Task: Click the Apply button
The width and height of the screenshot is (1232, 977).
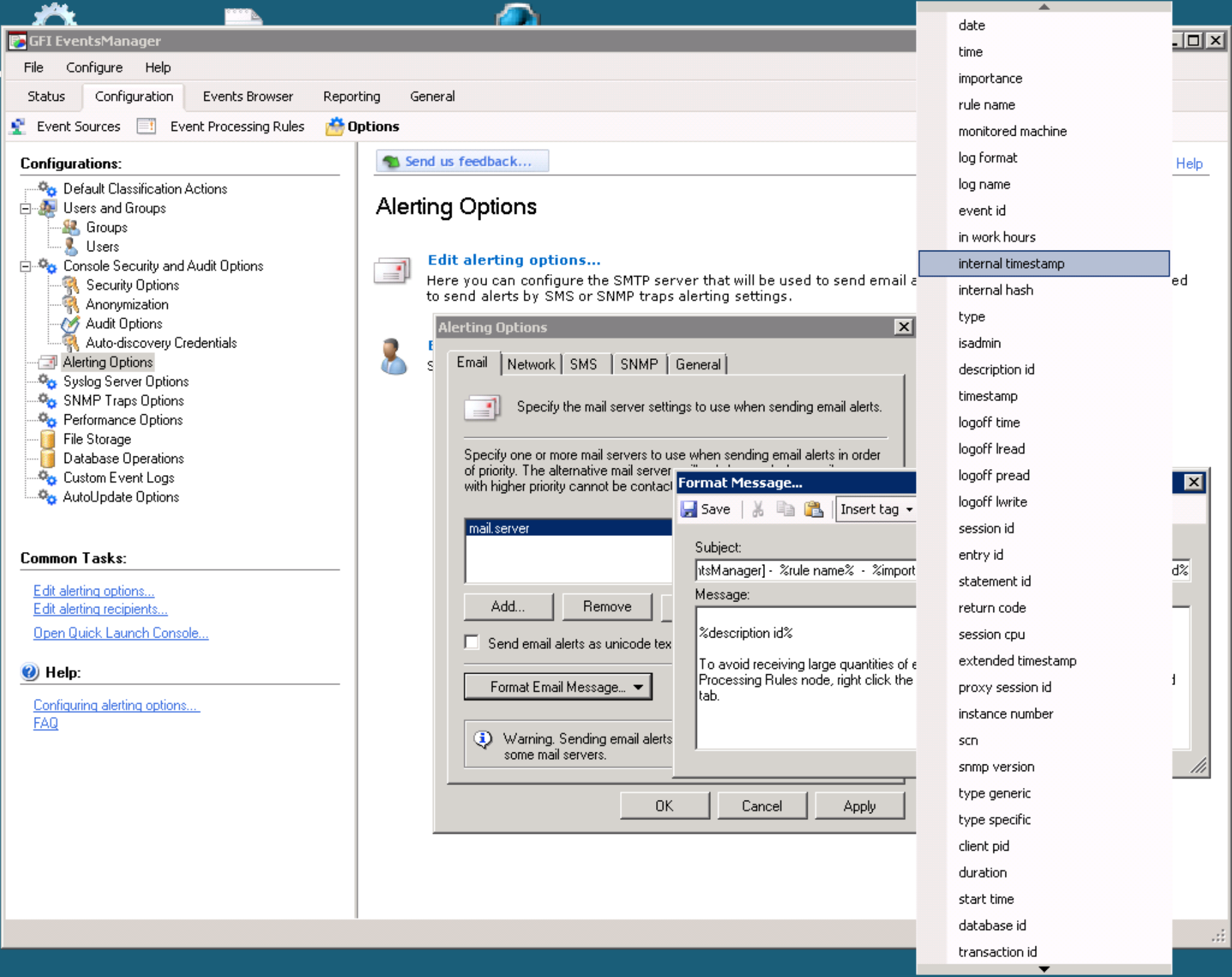Action: 859,806
